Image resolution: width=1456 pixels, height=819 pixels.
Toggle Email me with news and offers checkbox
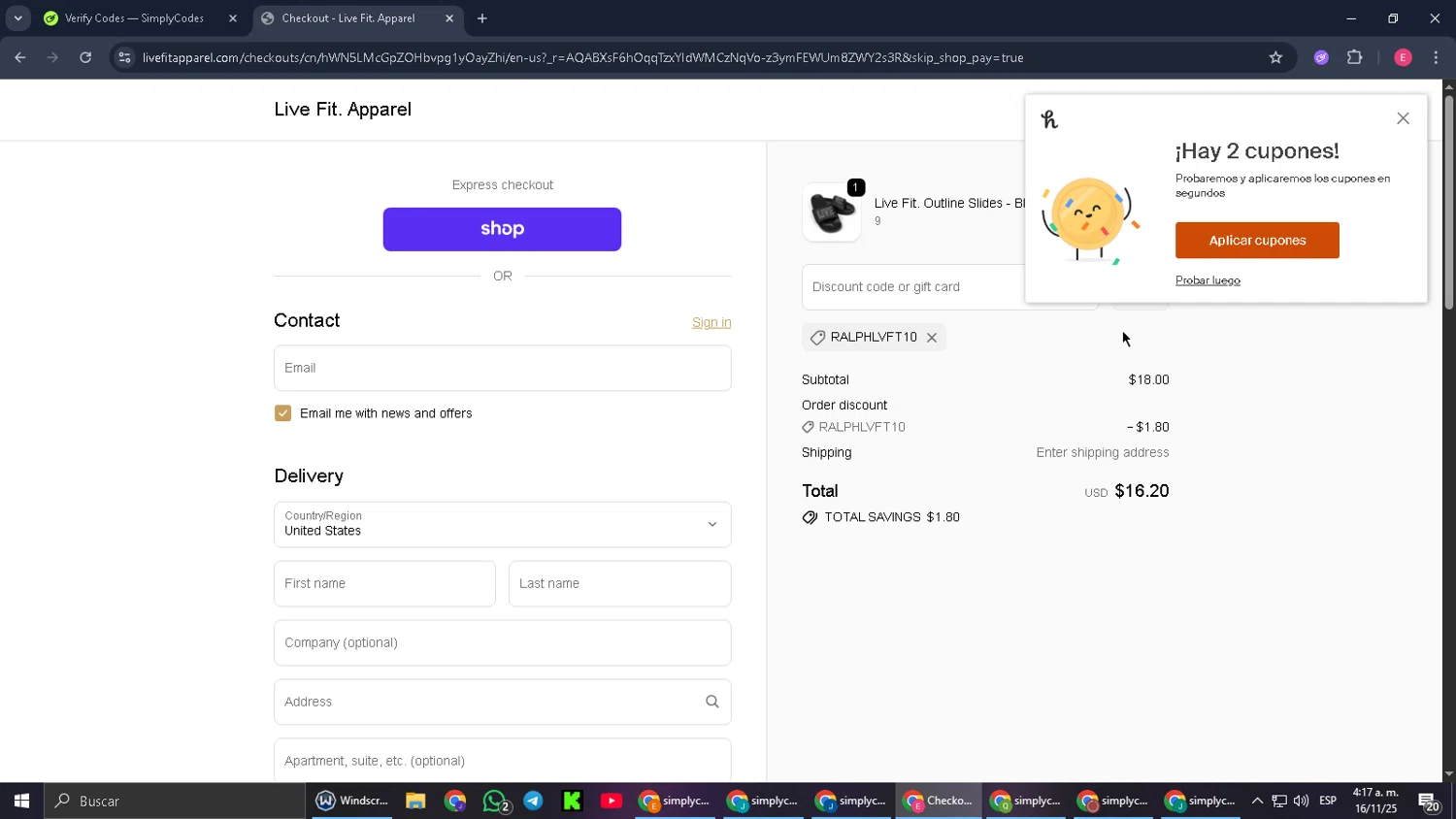pyautogui.click(x=282, y=413)
